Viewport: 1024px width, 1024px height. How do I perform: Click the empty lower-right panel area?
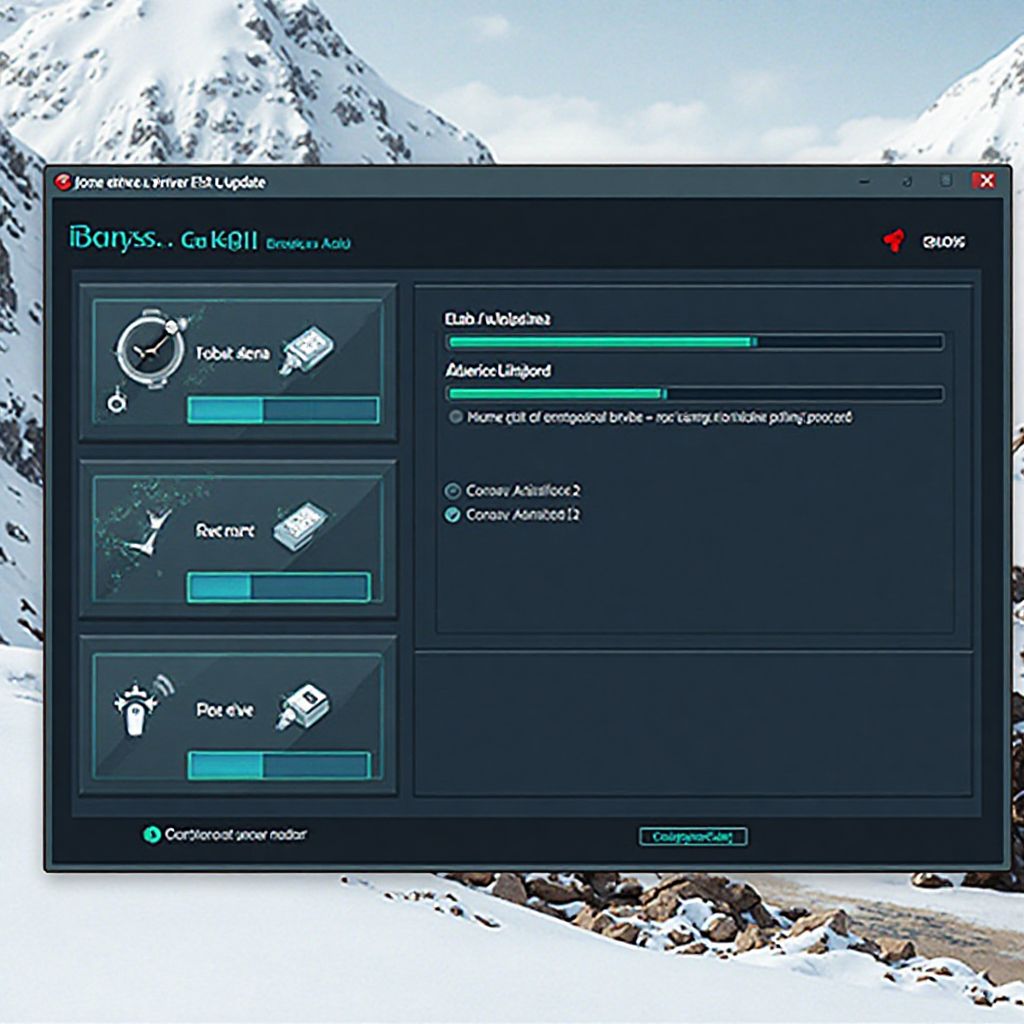pyautogui.click(x=692, y=723)
